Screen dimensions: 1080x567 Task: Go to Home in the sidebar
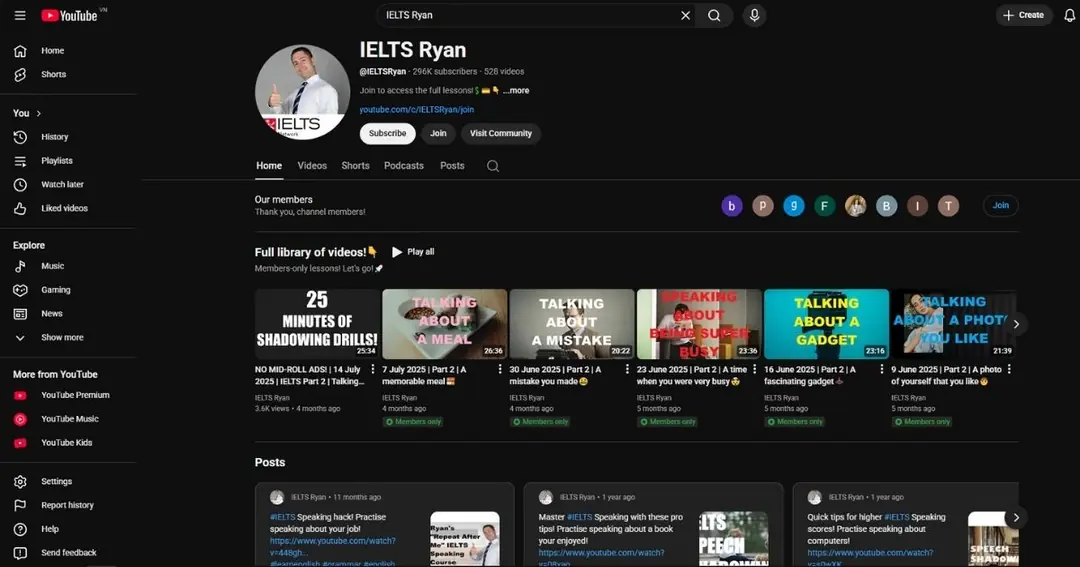coord(52,50)
